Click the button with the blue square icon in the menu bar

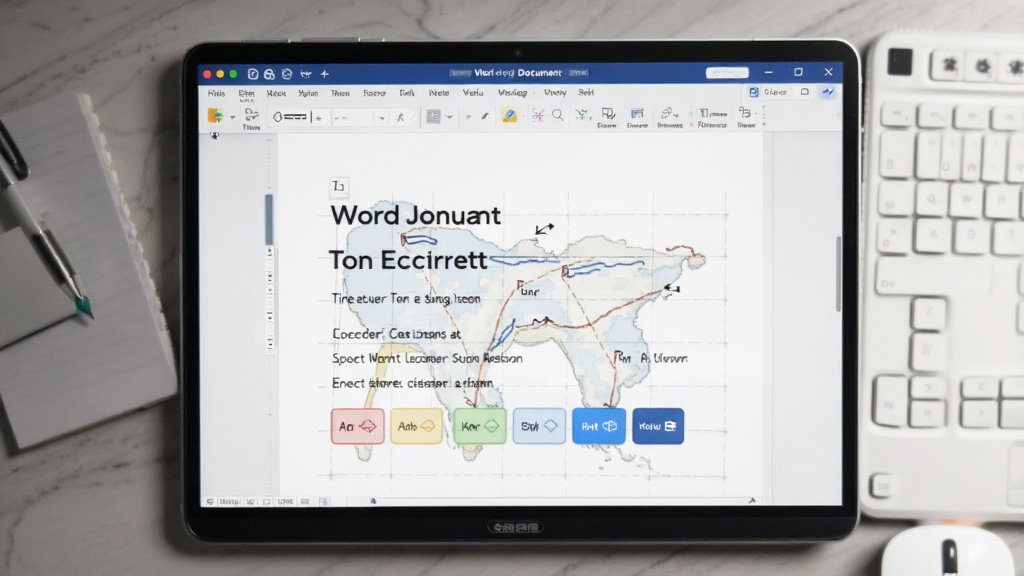(767, 92)
